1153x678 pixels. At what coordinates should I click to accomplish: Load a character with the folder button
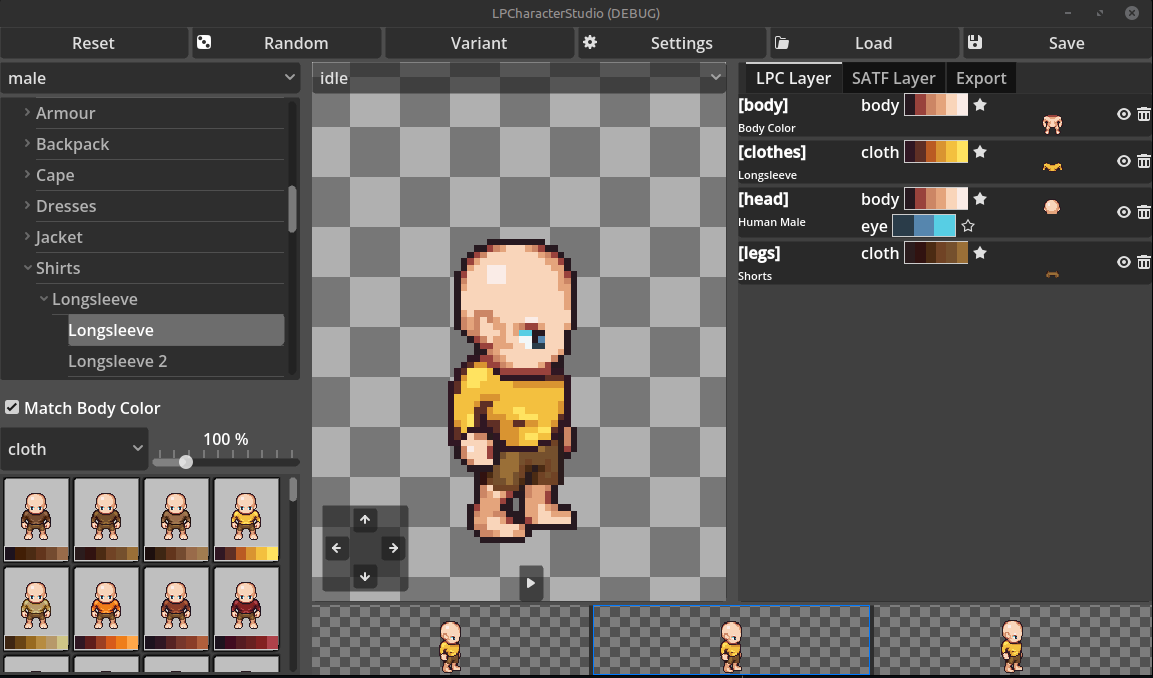pos(865,43)
